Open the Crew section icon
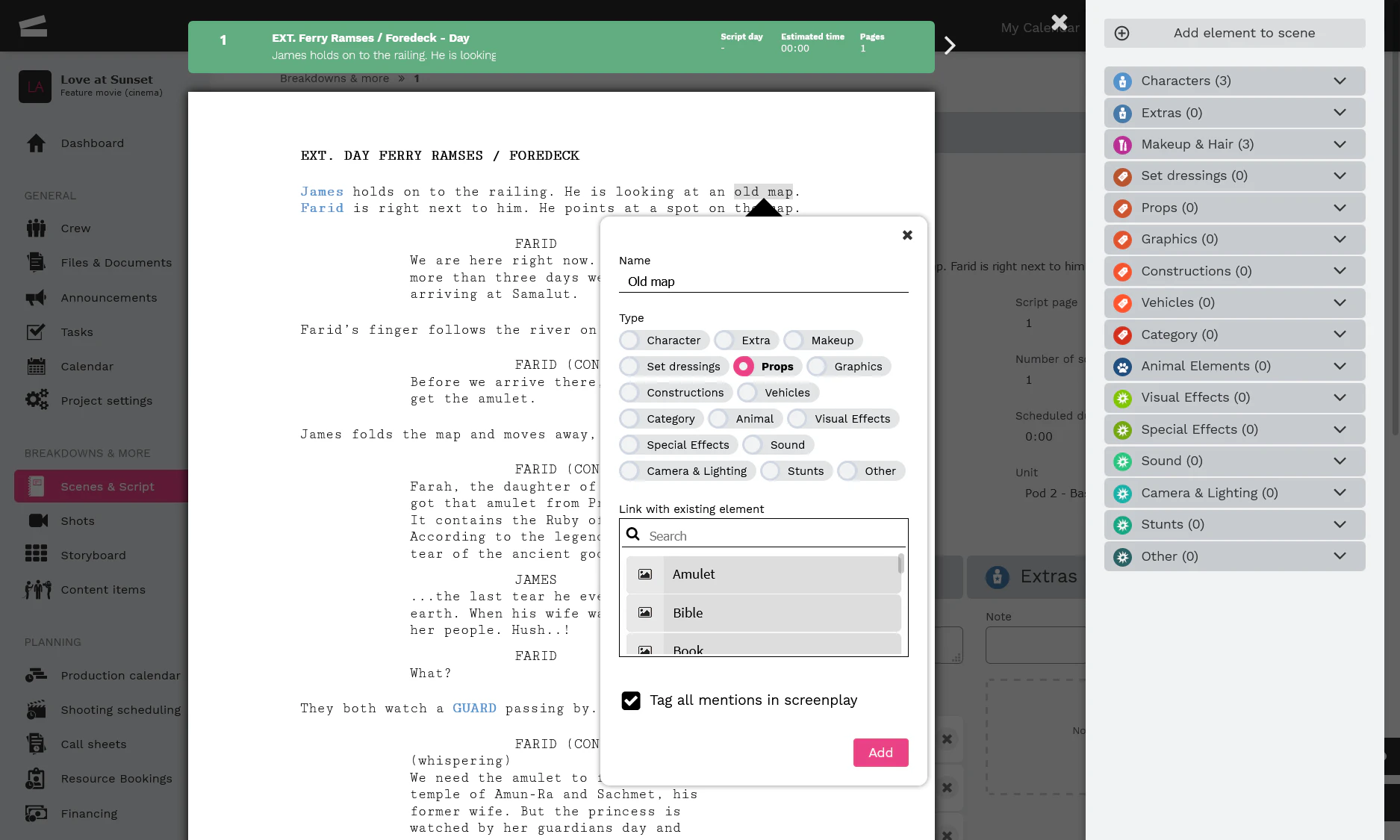The width and height of the screenshot is (1400, 840). (35, 228)
